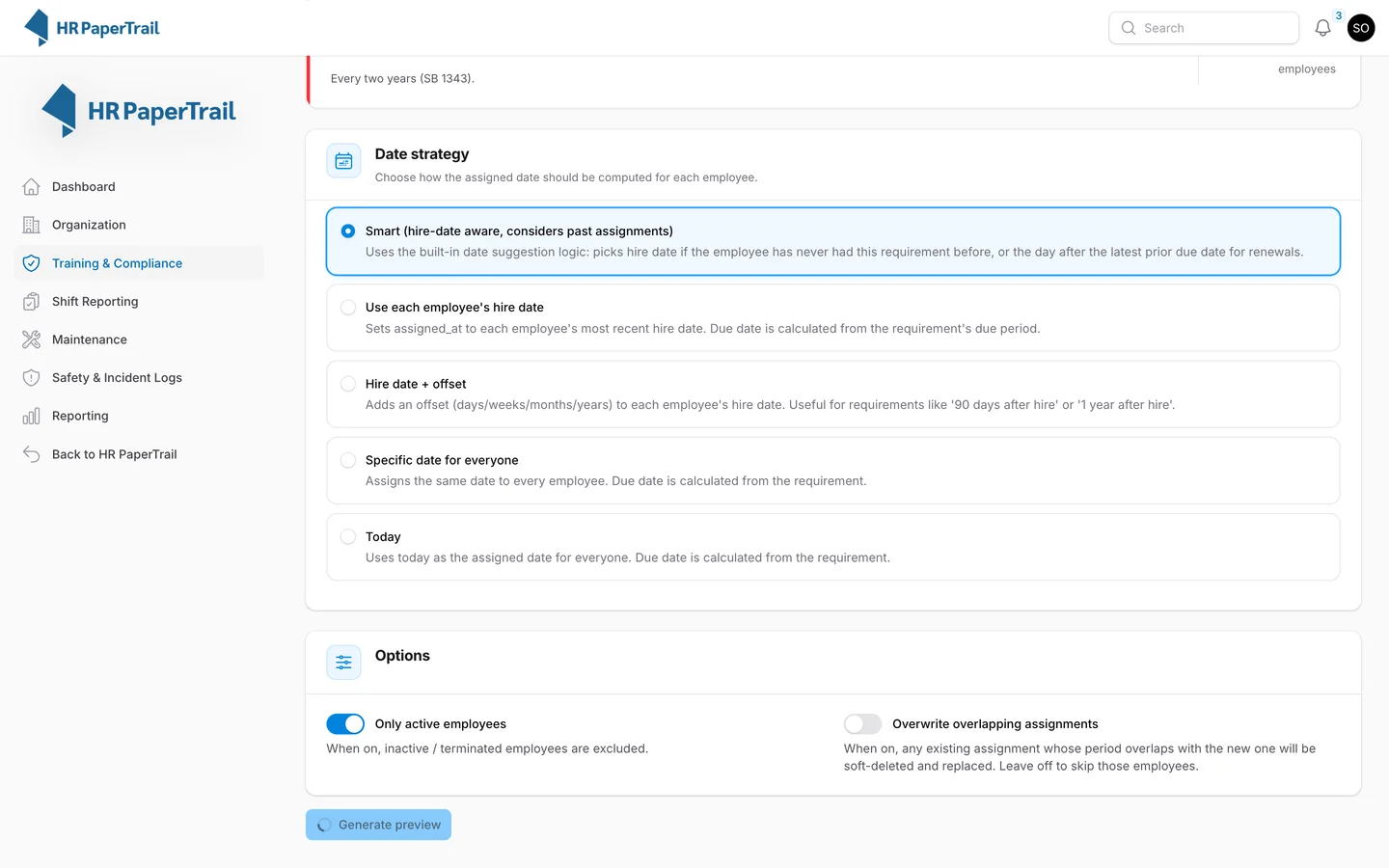Screen dimensions: 1389x868
Task: Open Dashboard in sidebar
Action: tap(139, 187)
